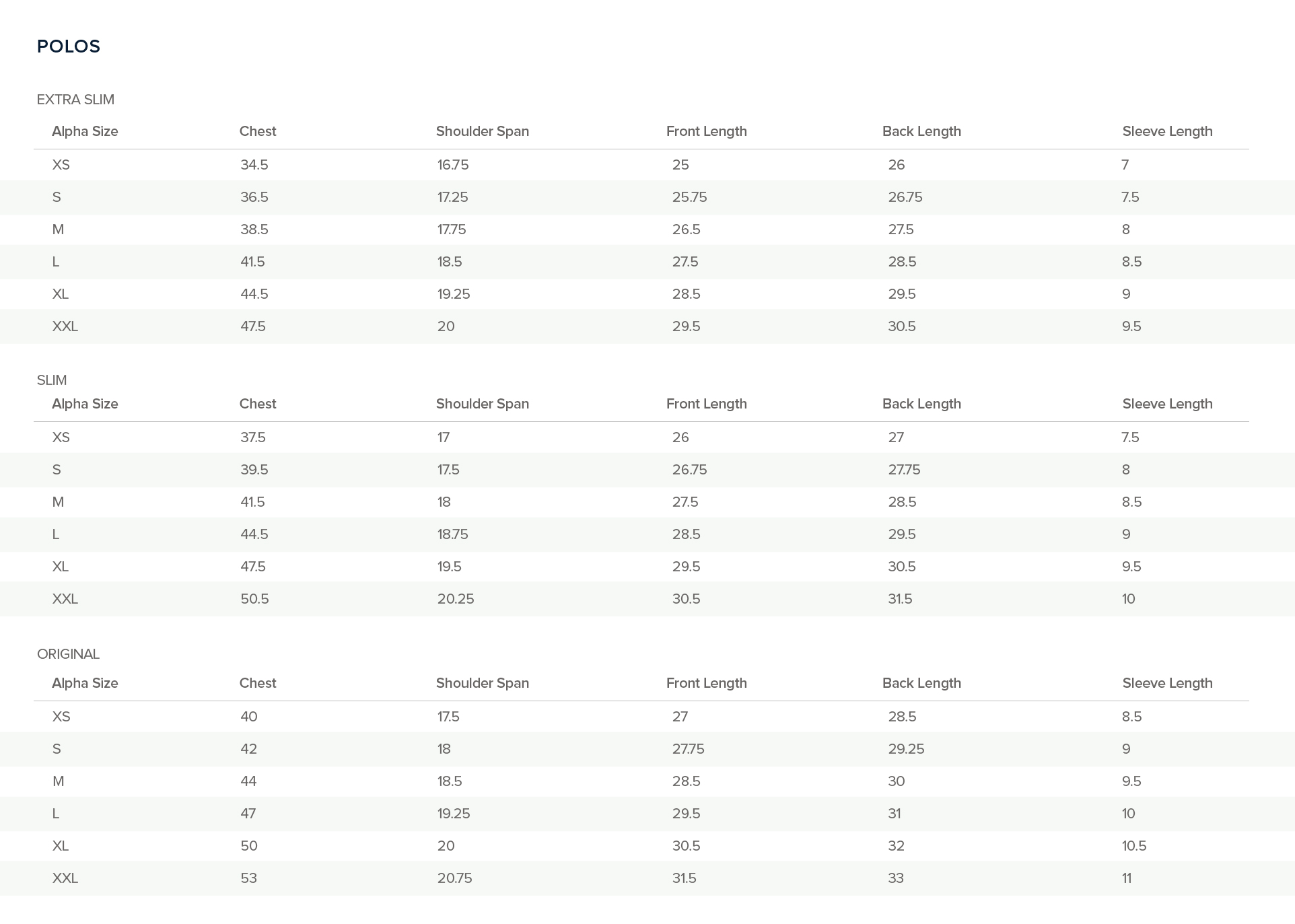1295x924 pixels.
Task: Click Sleeve Length header in Original table
Action: point(1168,683)
